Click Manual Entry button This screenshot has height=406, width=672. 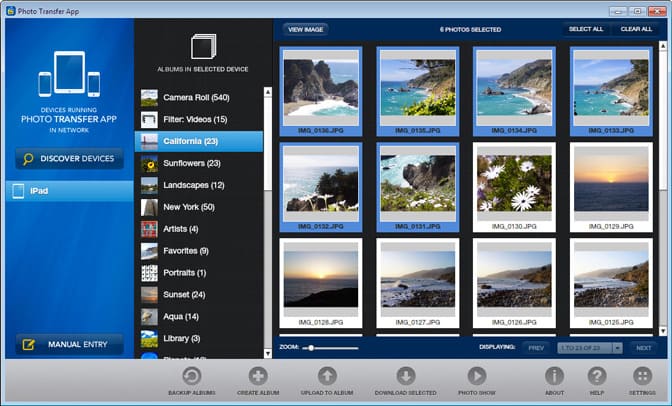69,344
